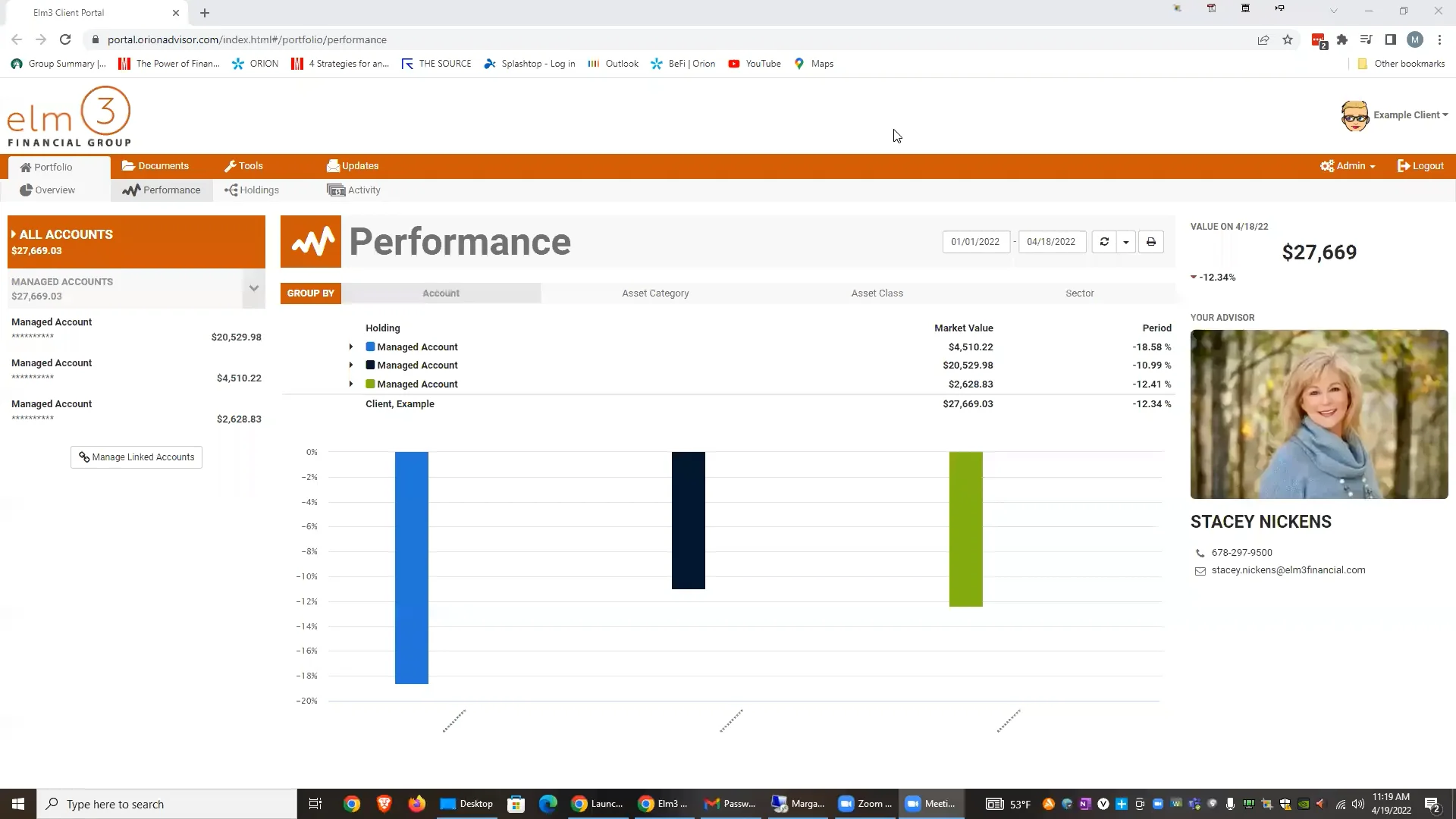The image size is (1456, 819).
Task: Switch to the Documents tab
Action: (155, 166)
